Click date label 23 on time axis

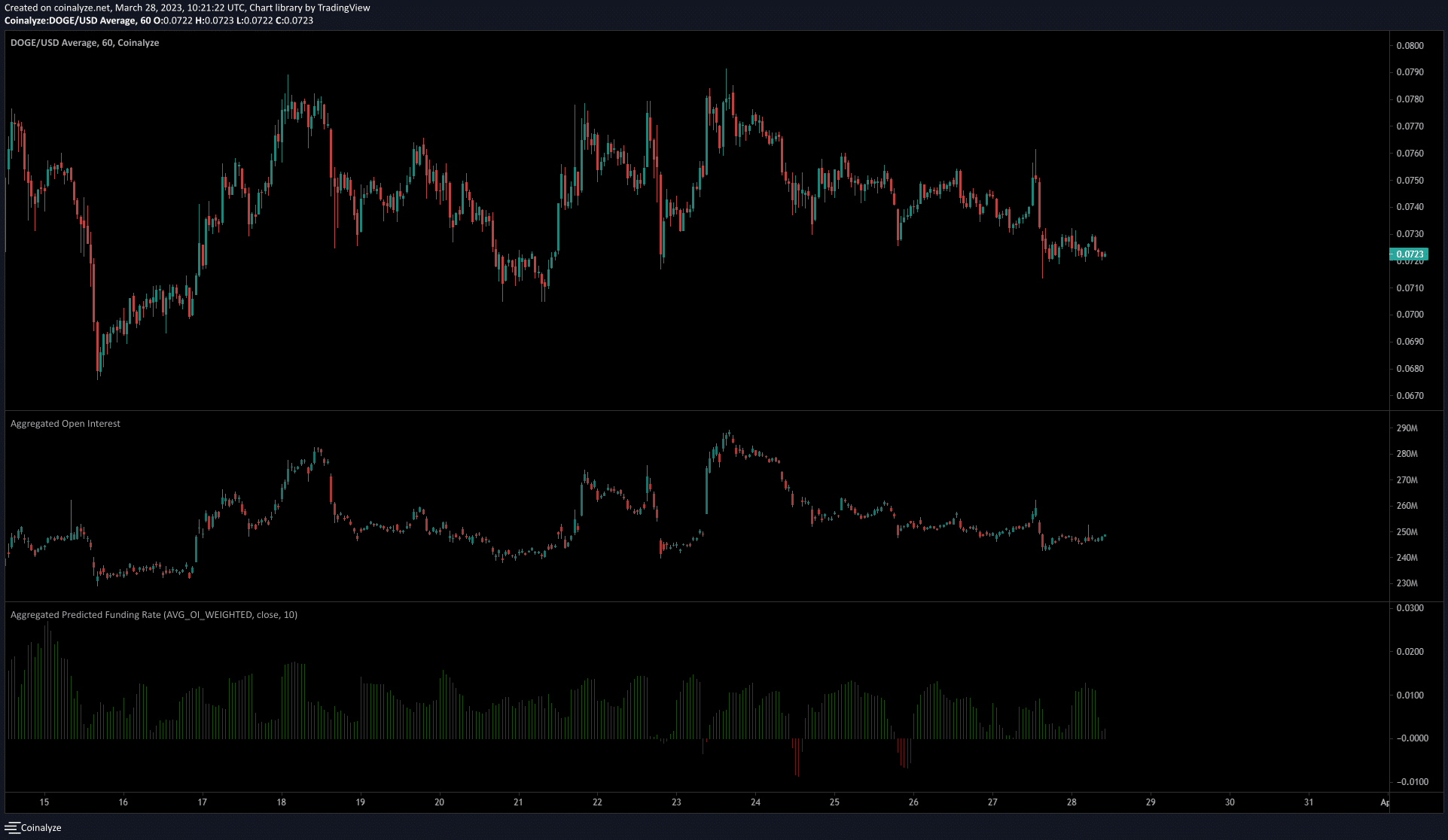click(x=677, y=802)
